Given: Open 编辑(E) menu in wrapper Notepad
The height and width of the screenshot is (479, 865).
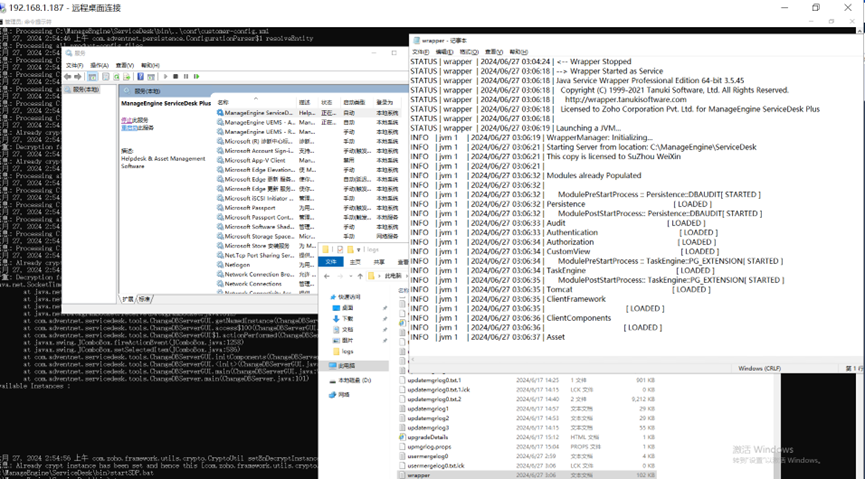Looking at the screenshot, I should [x=444, y=52].
